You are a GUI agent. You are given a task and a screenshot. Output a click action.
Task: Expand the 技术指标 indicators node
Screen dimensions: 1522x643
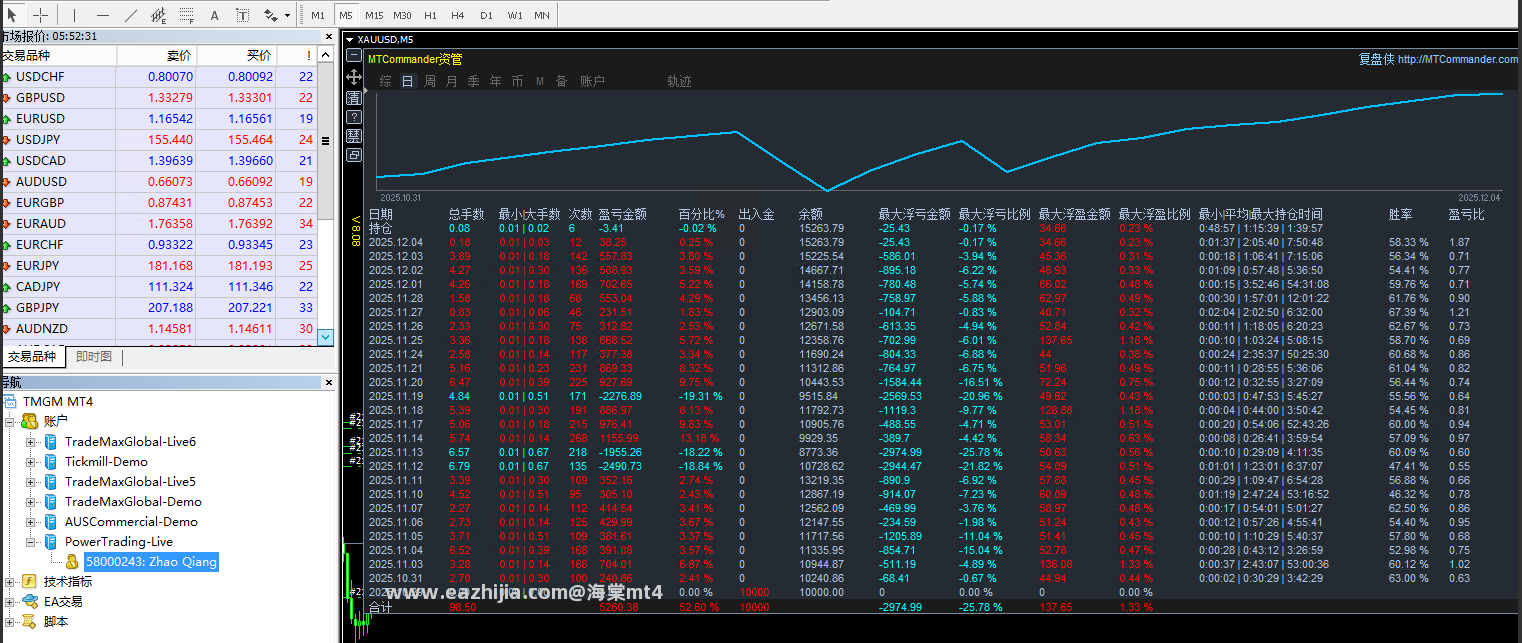point(11,581)
